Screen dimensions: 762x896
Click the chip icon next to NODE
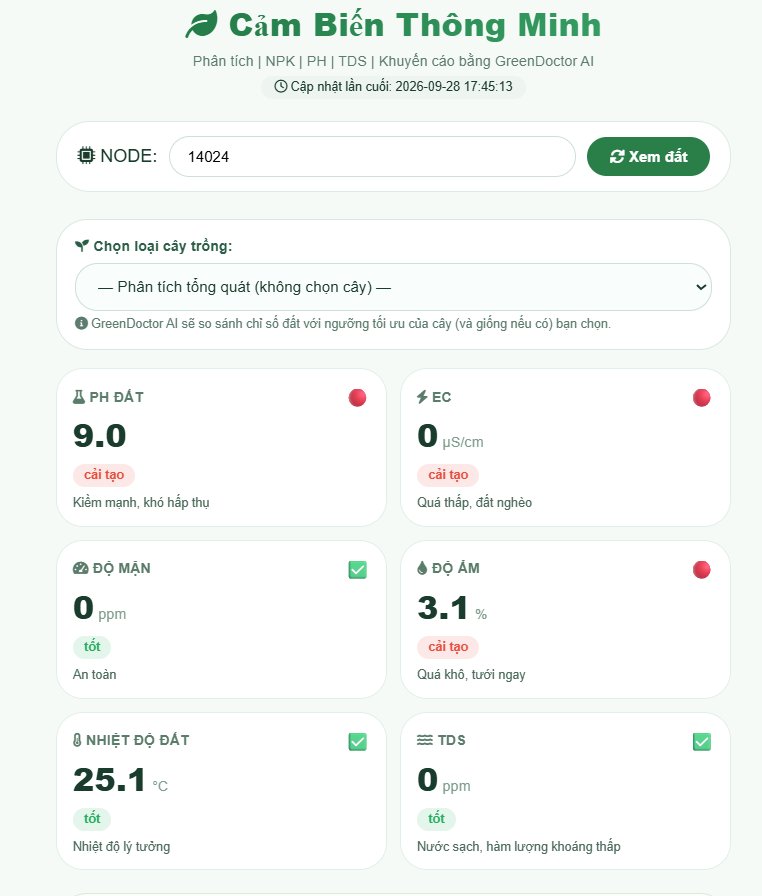[x=86, y=155]
